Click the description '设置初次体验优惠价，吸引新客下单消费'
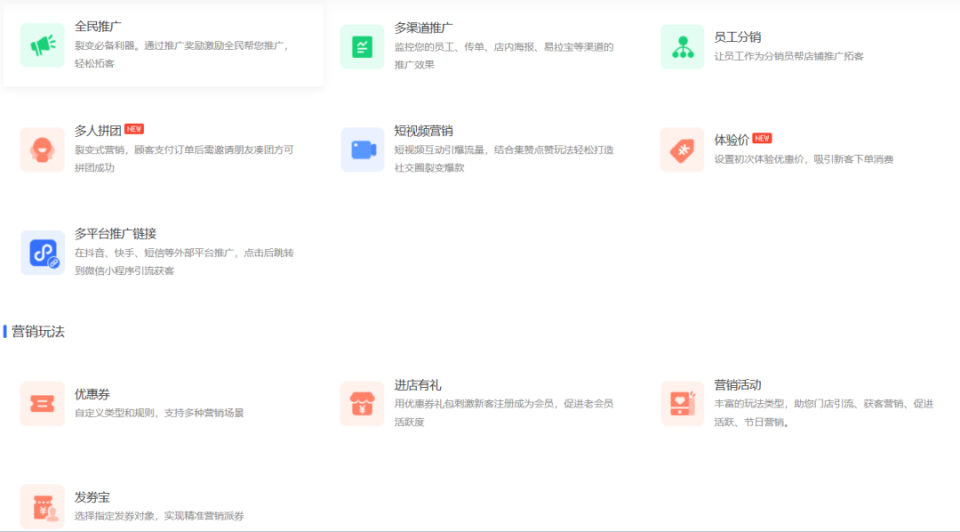960x532 pixels. pyautogui.click(x=803, y=159)
